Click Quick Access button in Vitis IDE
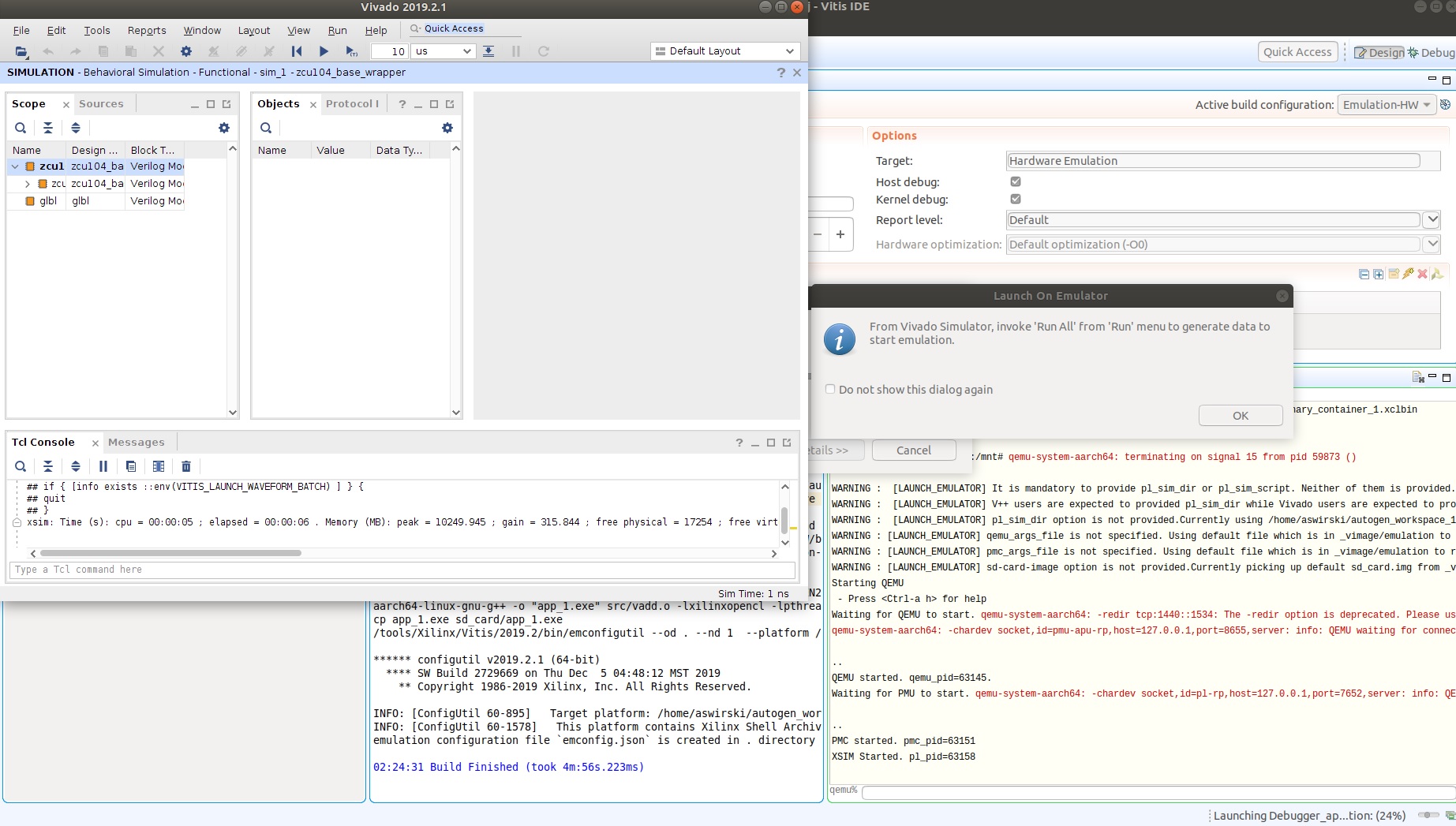This screenshot has width=1456, height=826. click(x=1297, y=52)
